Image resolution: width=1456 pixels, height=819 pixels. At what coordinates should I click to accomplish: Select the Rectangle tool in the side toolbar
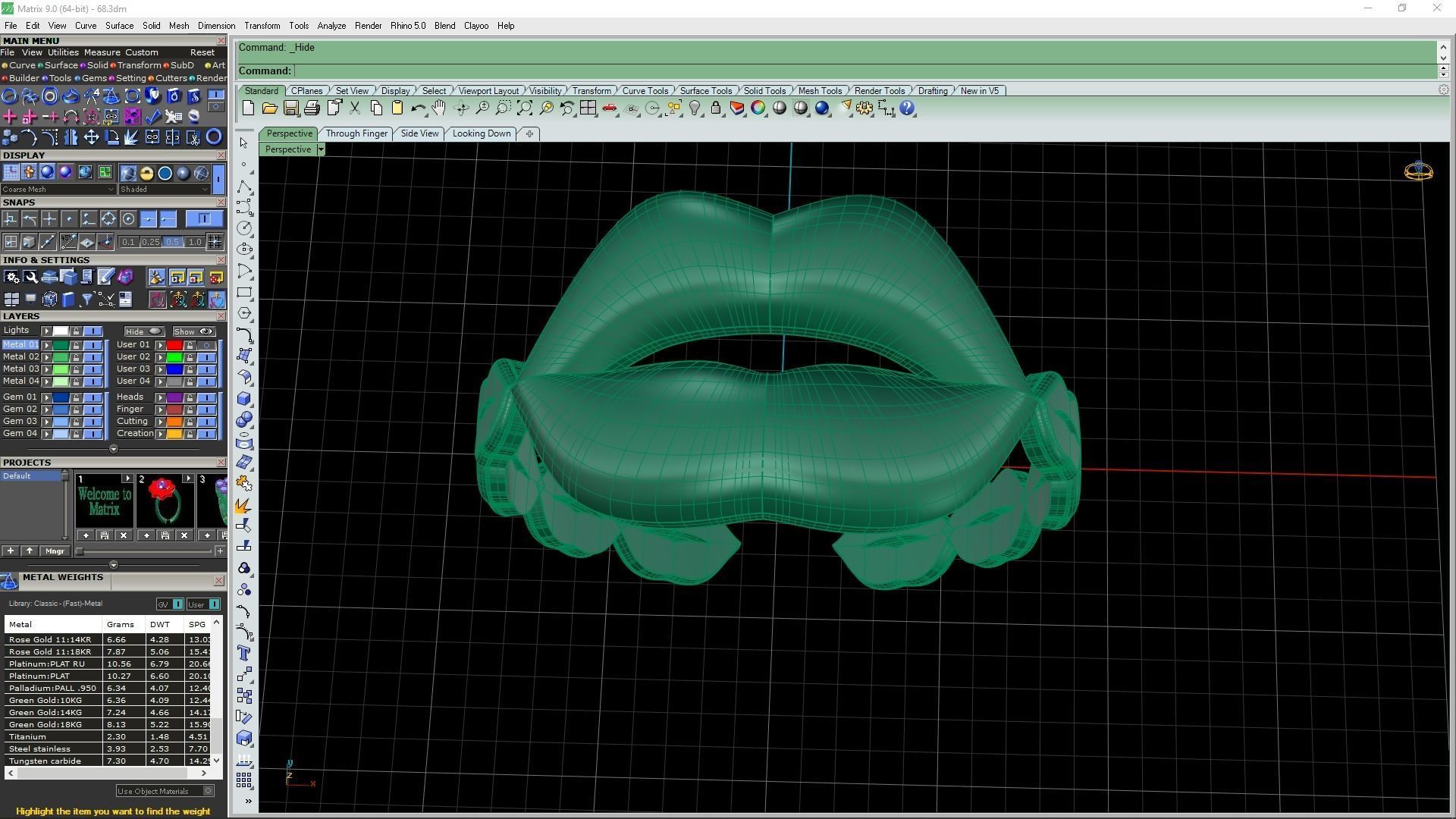(244, 292)
